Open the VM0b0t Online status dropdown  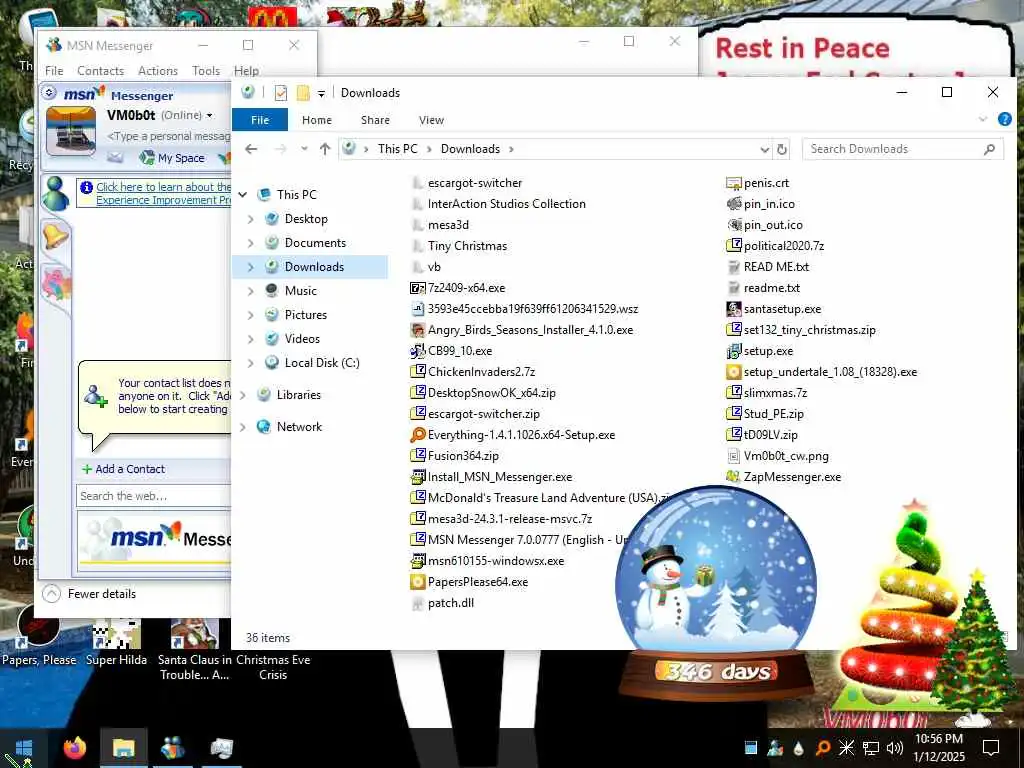(210, 115)
